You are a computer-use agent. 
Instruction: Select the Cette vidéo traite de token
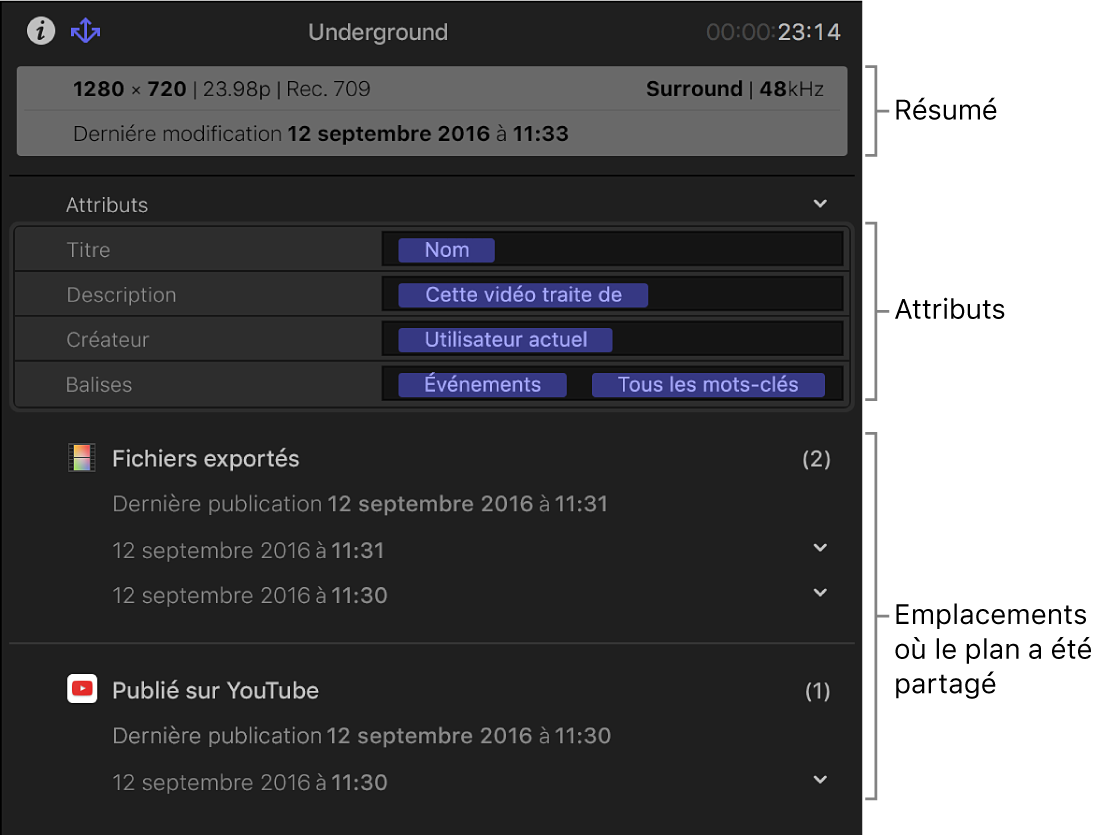[x=523, y=295]
